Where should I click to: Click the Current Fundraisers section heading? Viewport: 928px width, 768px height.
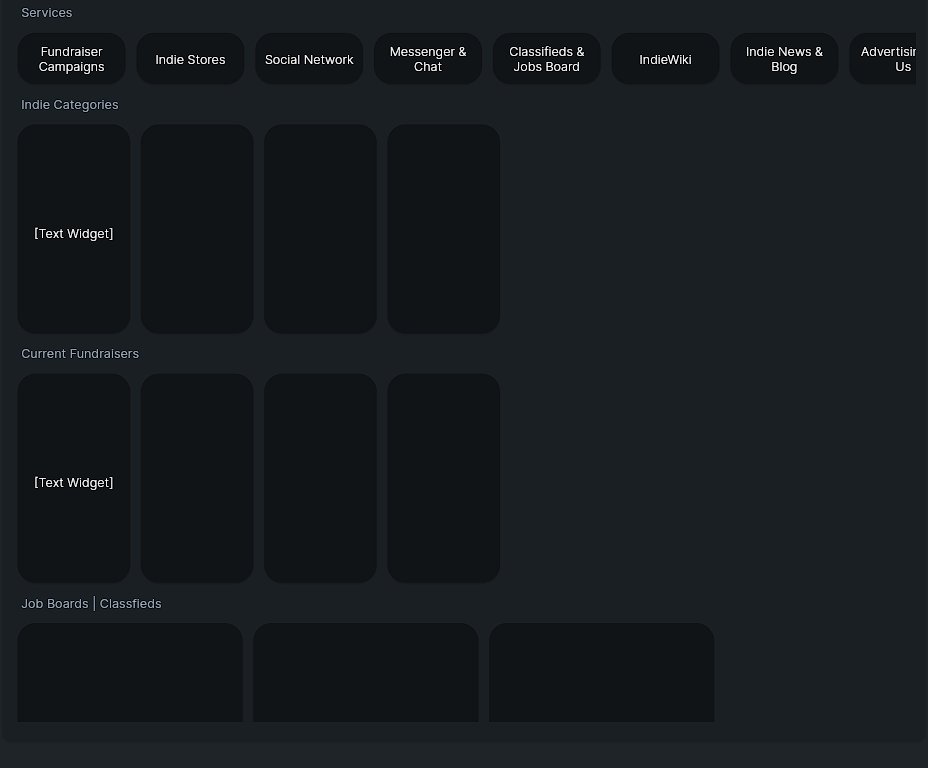80,353
